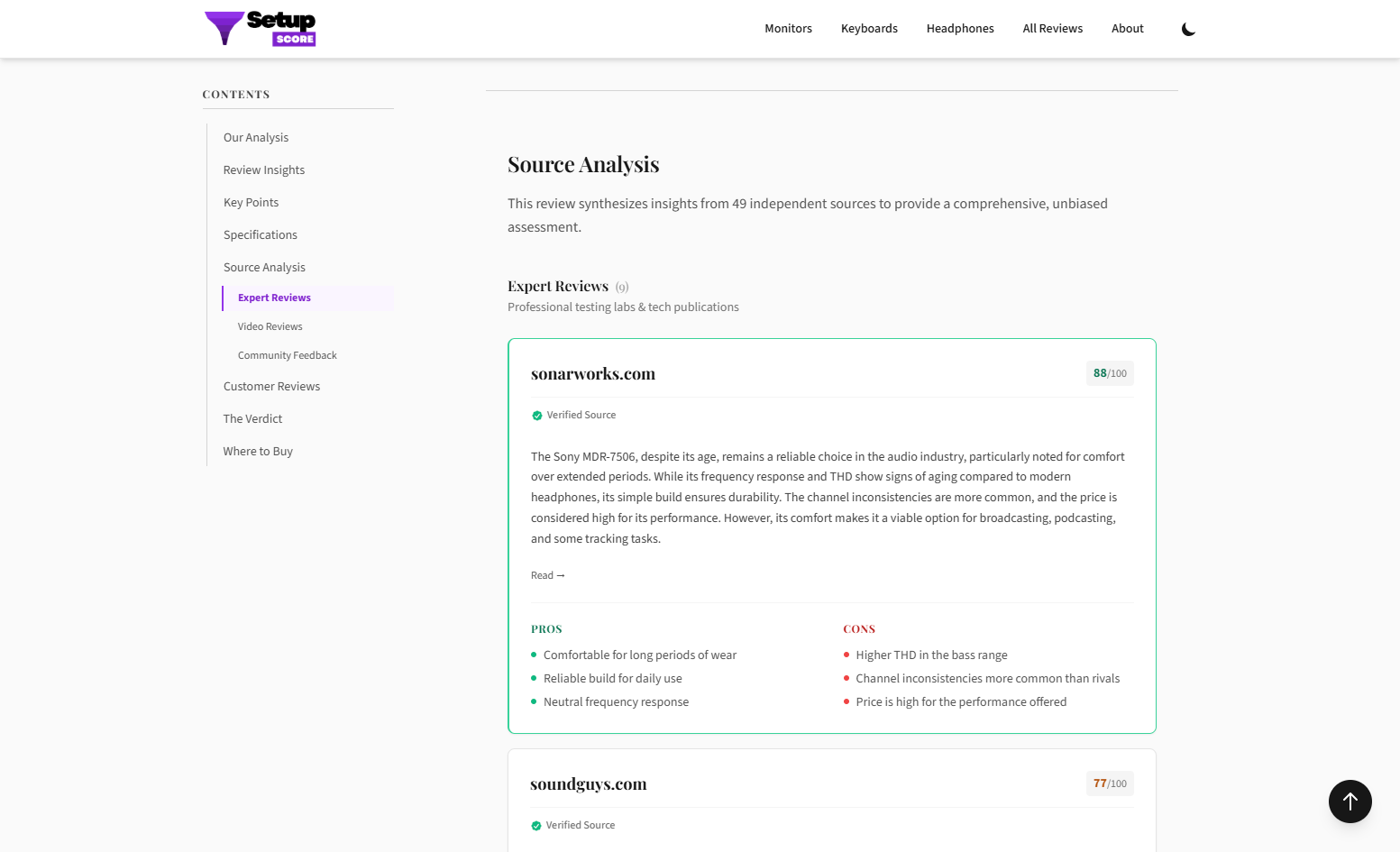Select Expert Reviews in the contents sidebar
The width and height of the screenshot is (1400, 852).
[274, 298]
